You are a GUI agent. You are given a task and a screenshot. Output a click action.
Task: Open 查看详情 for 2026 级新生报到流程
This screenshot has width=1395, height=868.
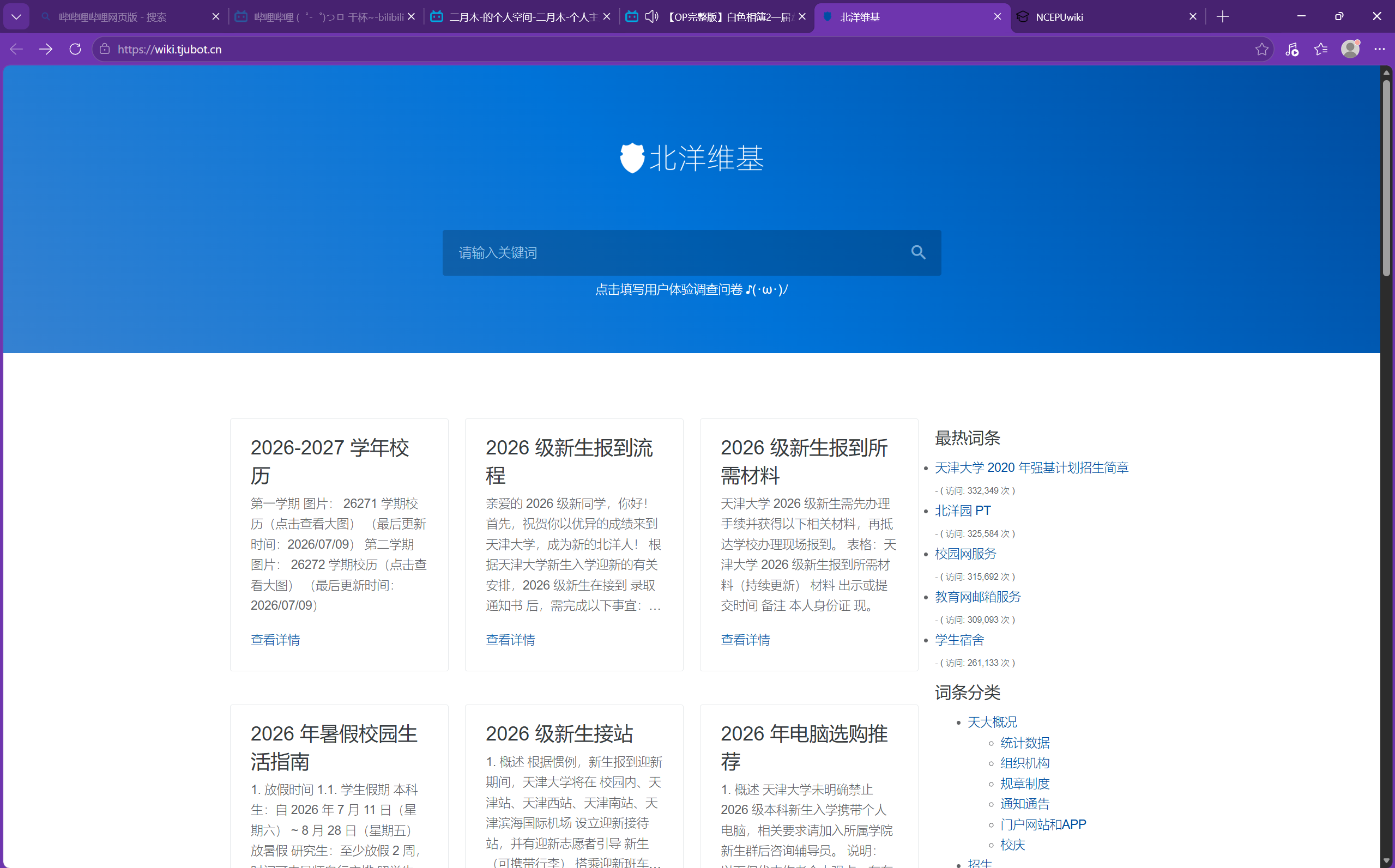(511, 640)
